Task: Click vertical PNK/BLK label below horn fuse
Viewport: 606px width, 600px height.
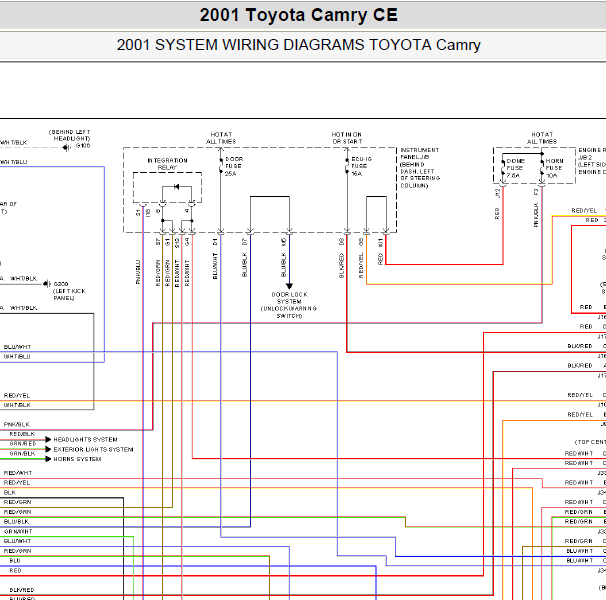Action: [x=536, y=215]
